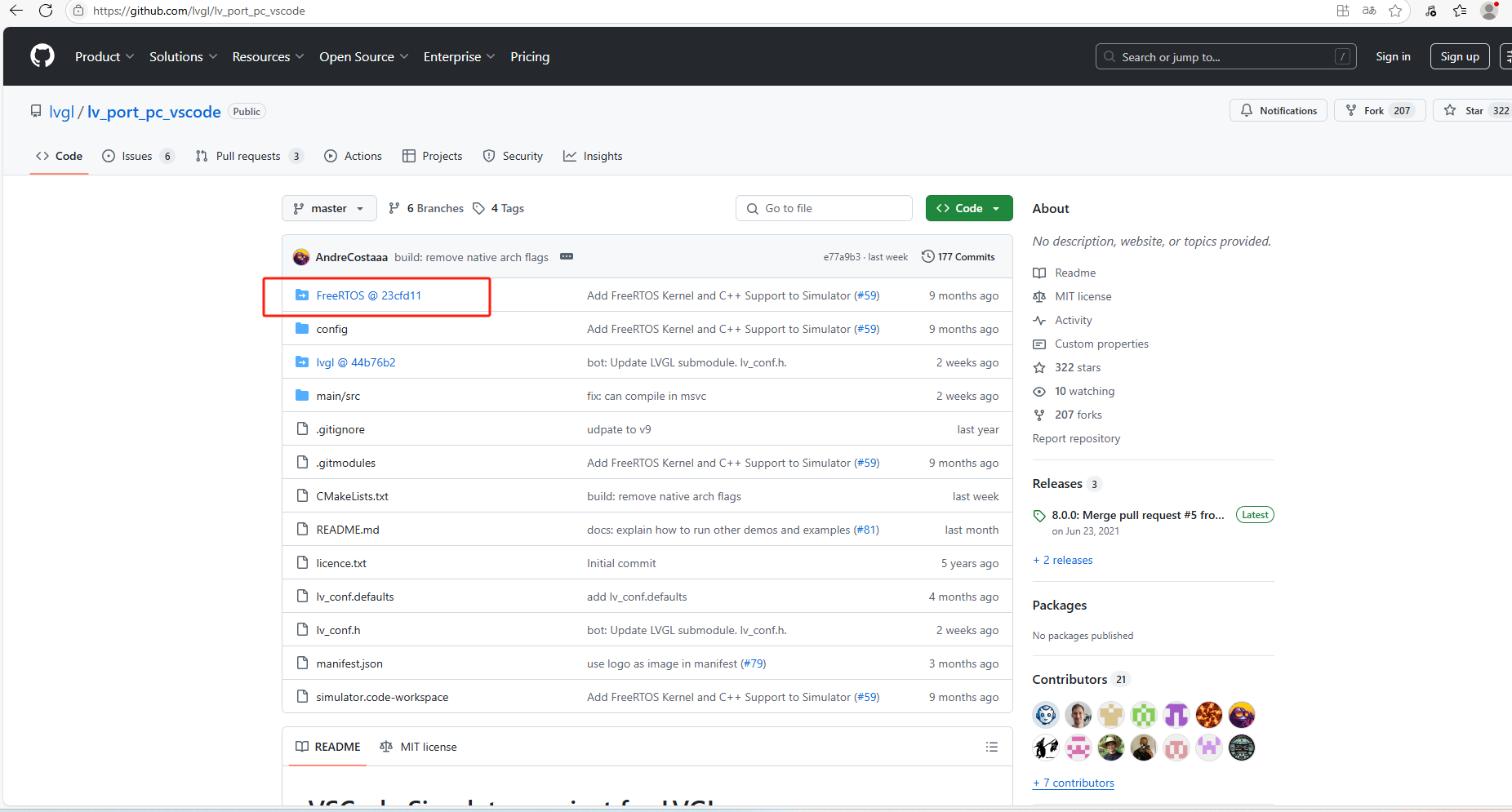The height and width of the screenshot is (812, 1512).
Task: Switch to MIT license tab
Action: click(x=419, y=747)
